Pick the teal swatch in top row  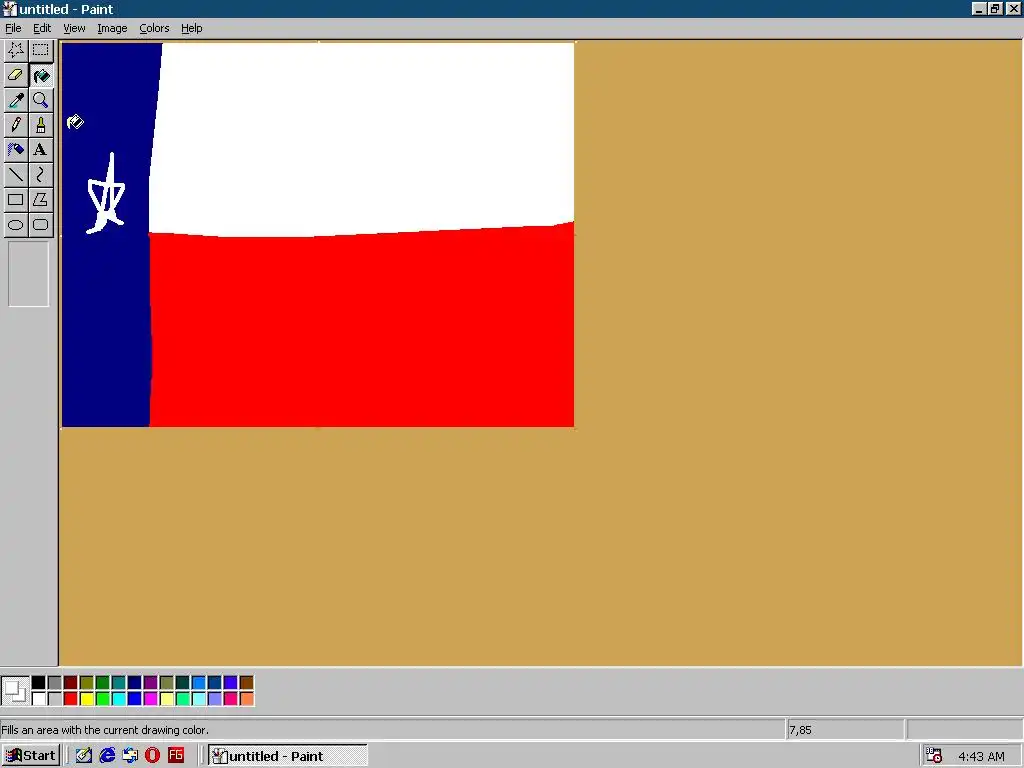[x=118, y=682]
